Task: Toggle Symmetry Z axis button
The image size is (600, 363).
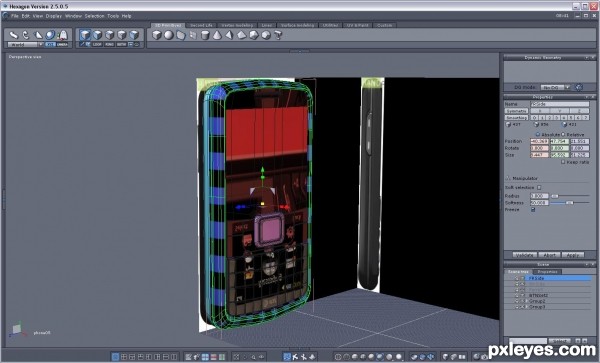Action: [x=579, y=111]
